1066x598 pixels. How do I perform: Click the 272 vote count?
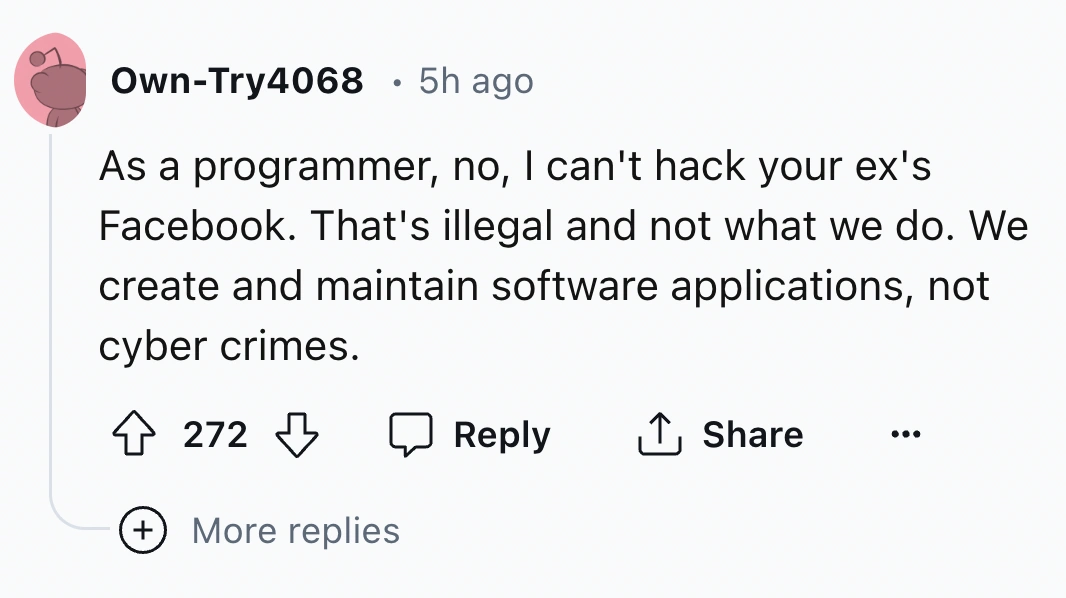point(215,434)
